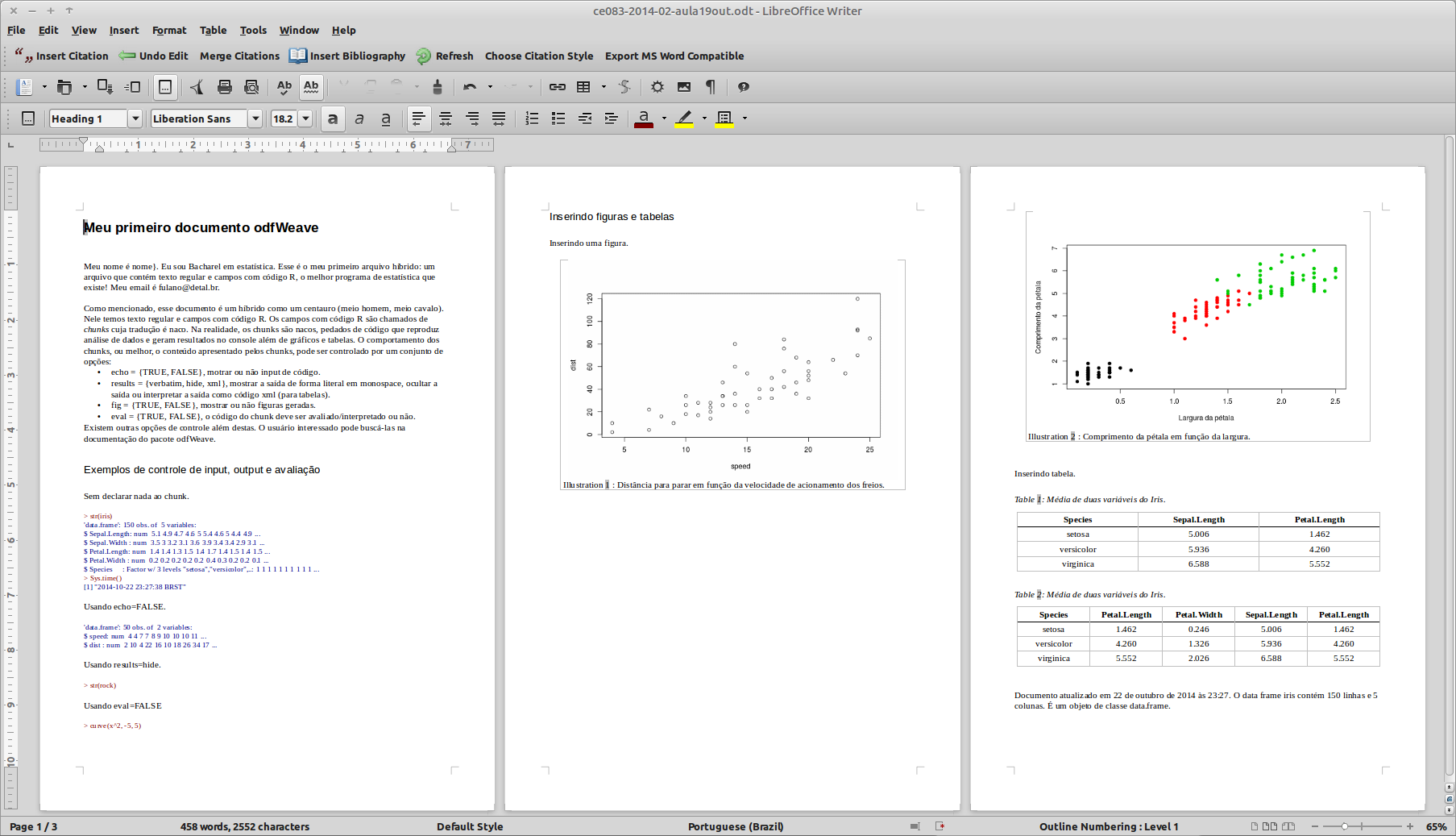Click the zoom slider handle in status bar
The height and width of the screenshot is (836, 1456).
pyautogui.click(x=1345, y=826)
